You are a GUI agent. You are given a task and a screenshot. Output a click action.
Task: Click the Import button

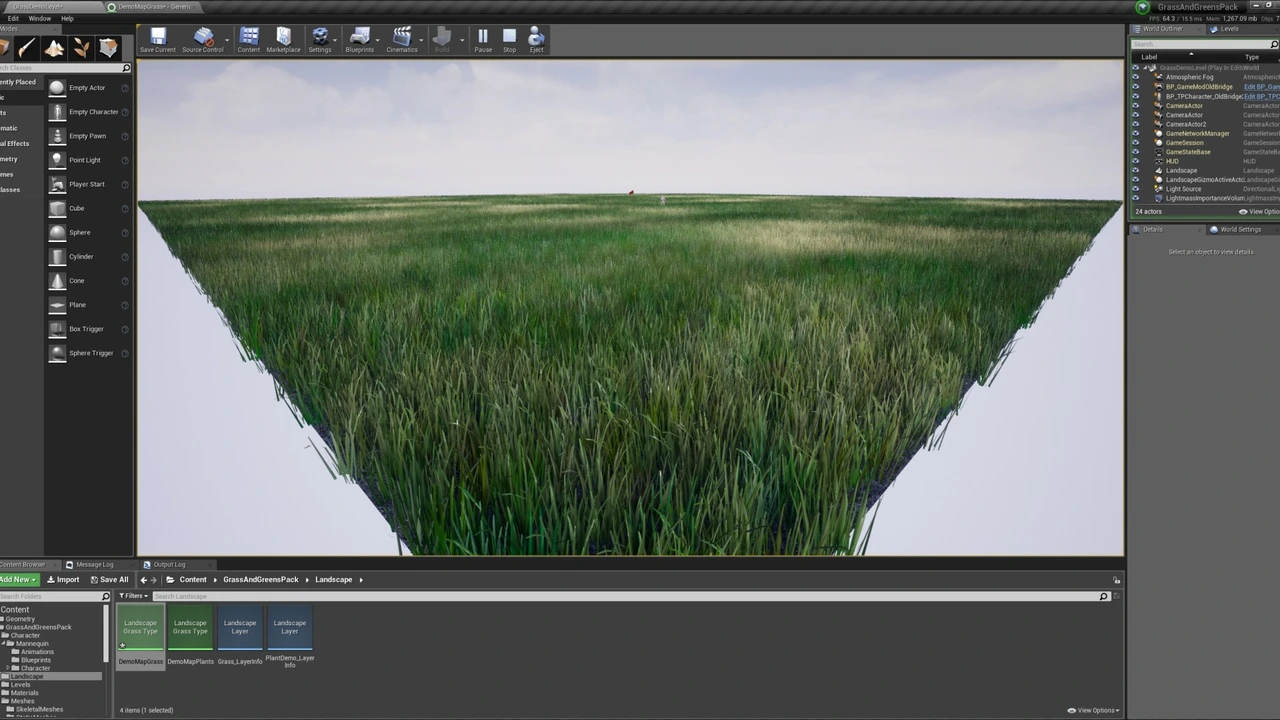coord(63,580)
